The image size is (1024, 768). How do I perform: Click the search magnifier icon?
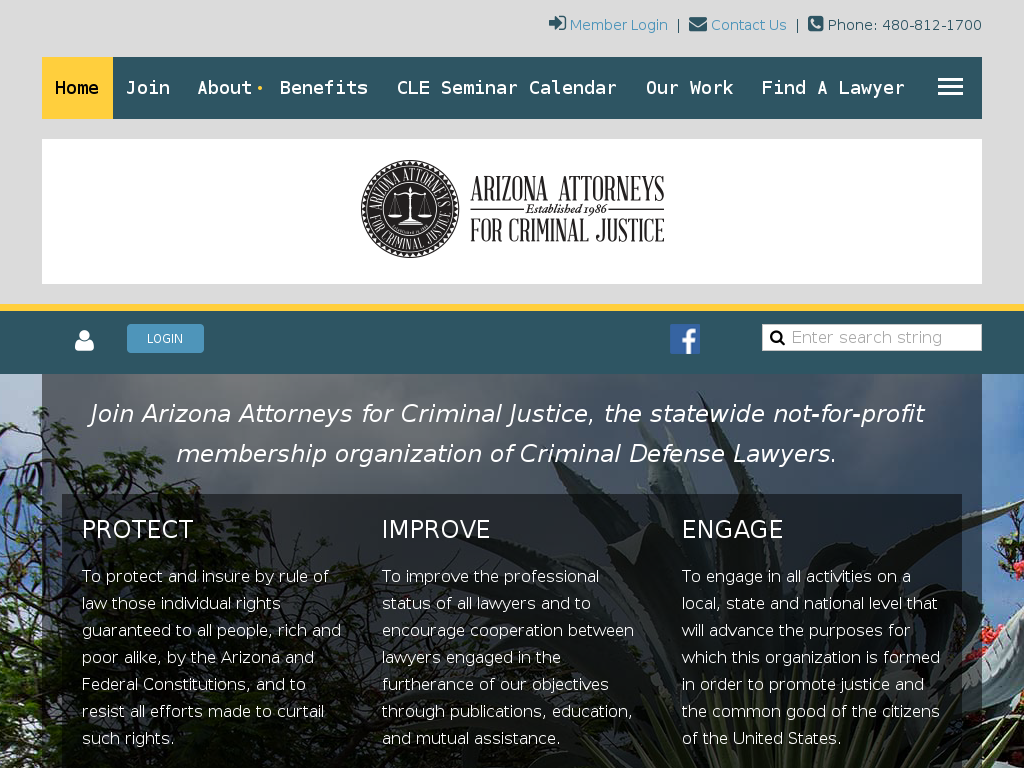pyautogui.click(x=777, y=338)
